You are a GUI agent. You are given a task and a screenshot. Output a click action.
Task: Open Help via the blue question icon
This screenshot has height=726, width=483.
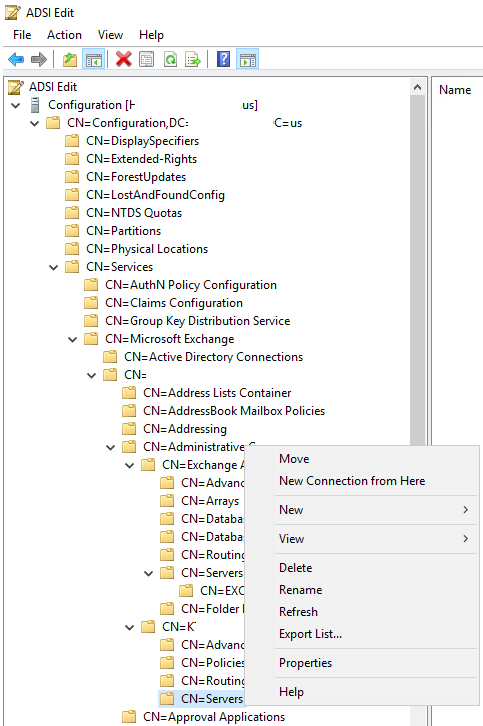coord(224,59)
